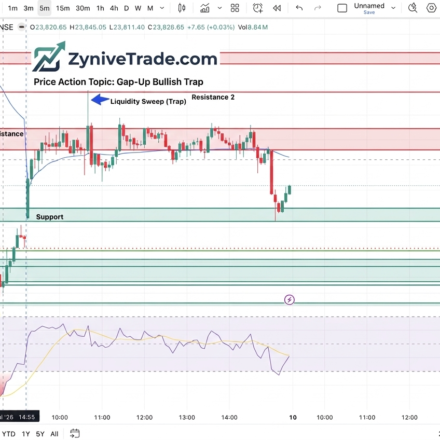Image resolution: width=440 pixels, height=440 pixels.
Task: Switch to 1h timeframe
Action: coord(100,8)
